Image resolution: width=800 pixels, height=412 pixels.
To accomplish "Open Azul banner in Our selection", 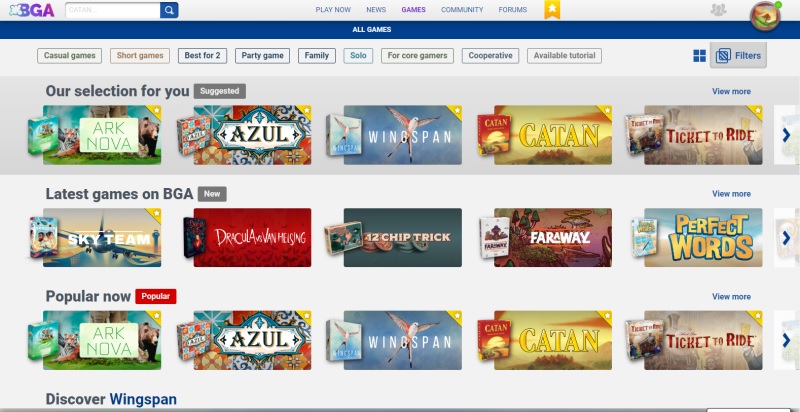I will pos(252,135).
